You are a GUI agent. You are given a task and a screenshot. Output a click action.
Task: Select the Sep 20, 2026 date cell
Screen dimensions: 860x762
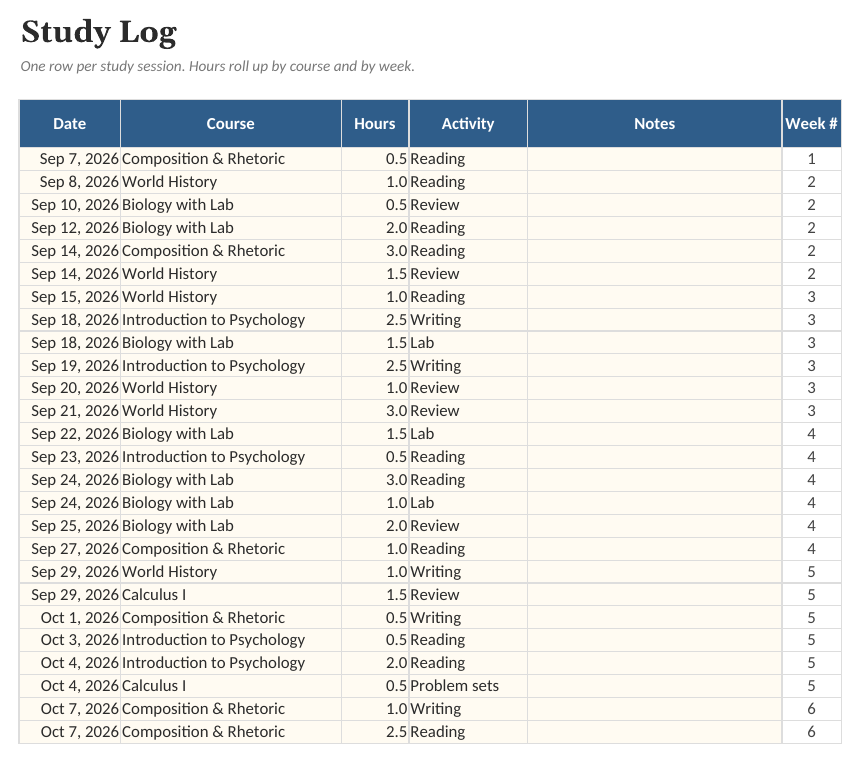70,388
